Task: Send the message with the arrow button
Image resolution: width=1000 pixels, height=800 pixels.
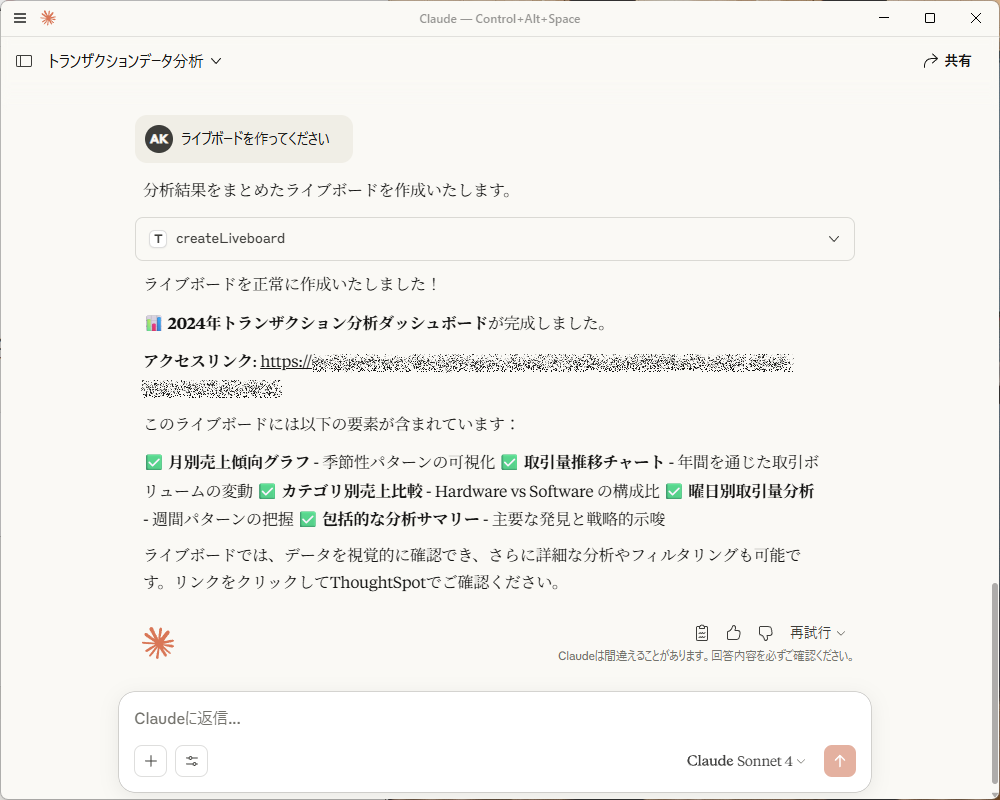Action: tap(839, 761)
